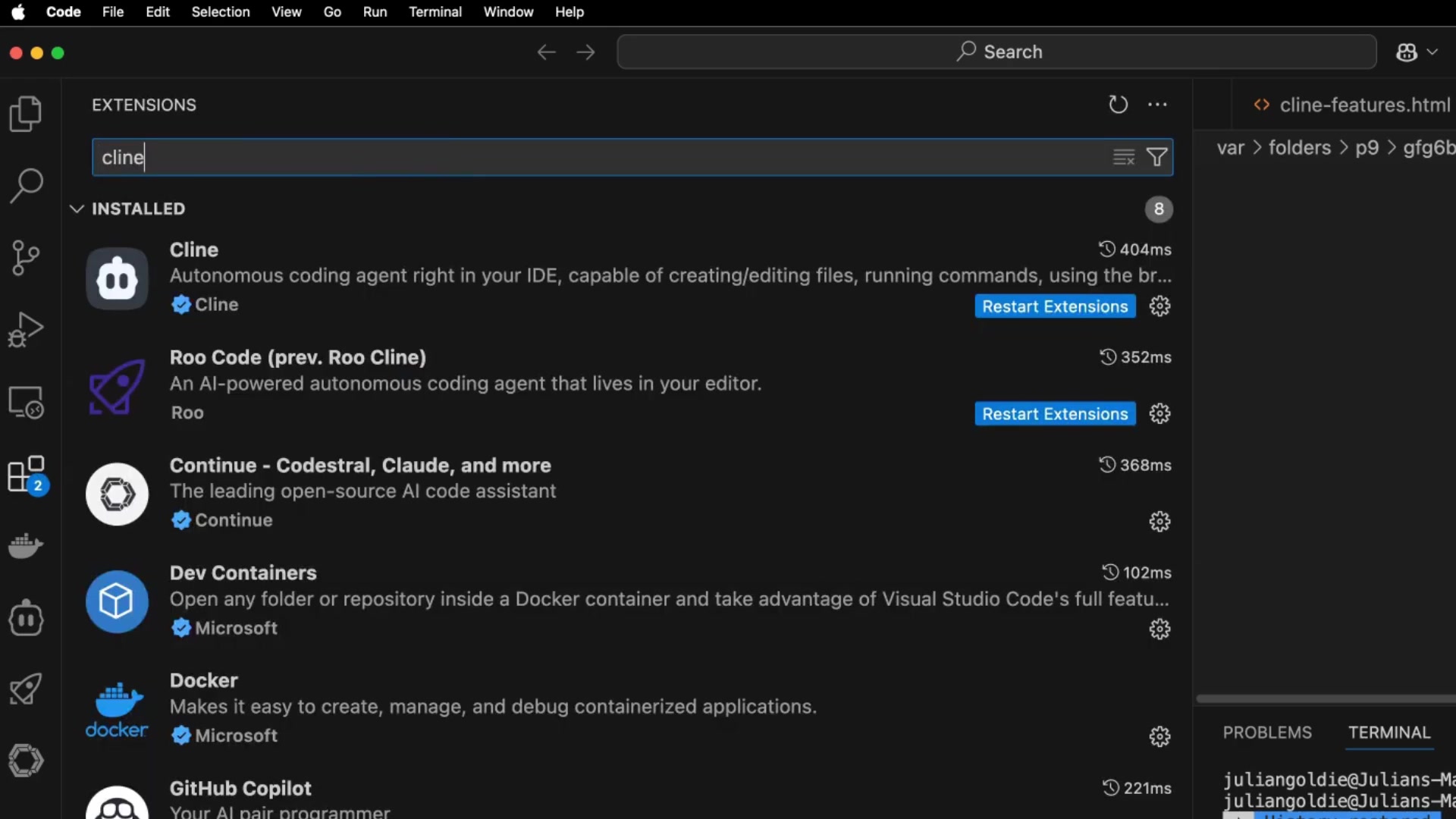The width and height of the screenshot is (1456, 819).
Task: Click the Docker whale logo
Action: point(117,710)
